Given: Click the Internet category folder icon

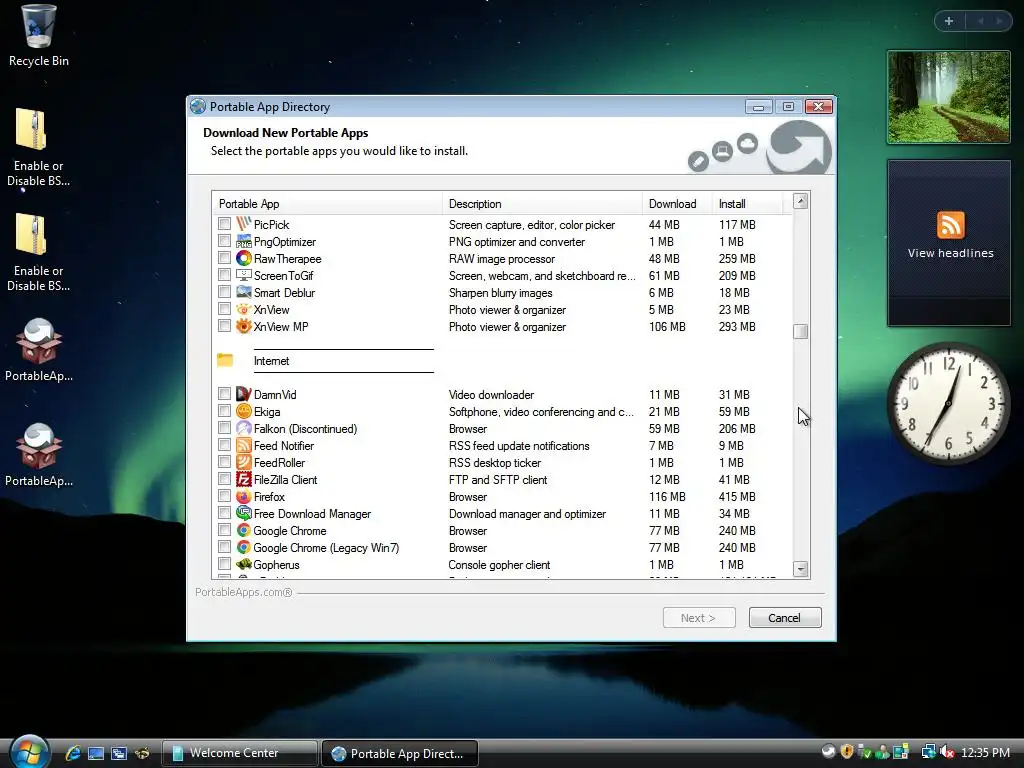Looking at the screenshot, I should tap(225, 360).
